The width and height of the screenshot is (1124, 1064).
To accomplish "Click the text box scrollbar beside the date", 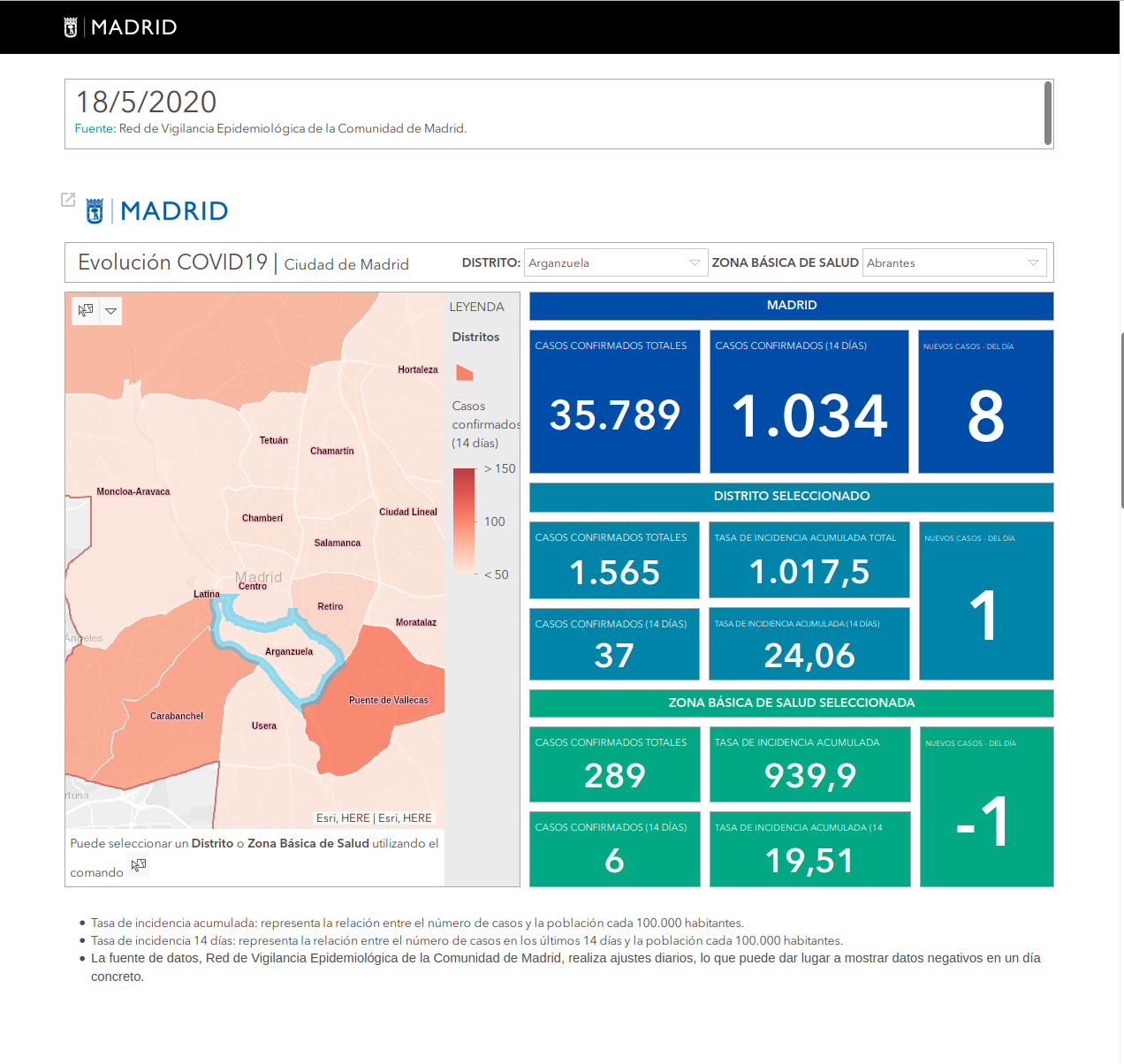I will tap(1048, 113).
